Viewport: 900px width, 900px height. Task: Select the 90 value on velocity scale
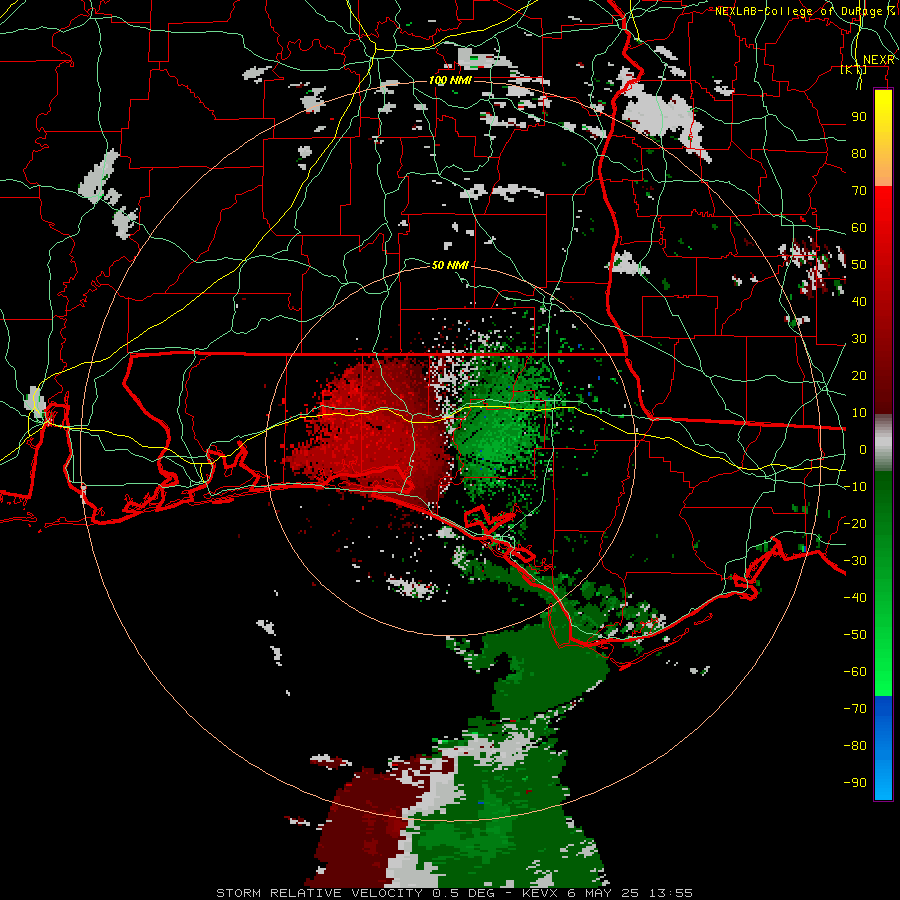click(x=859, y=117)
